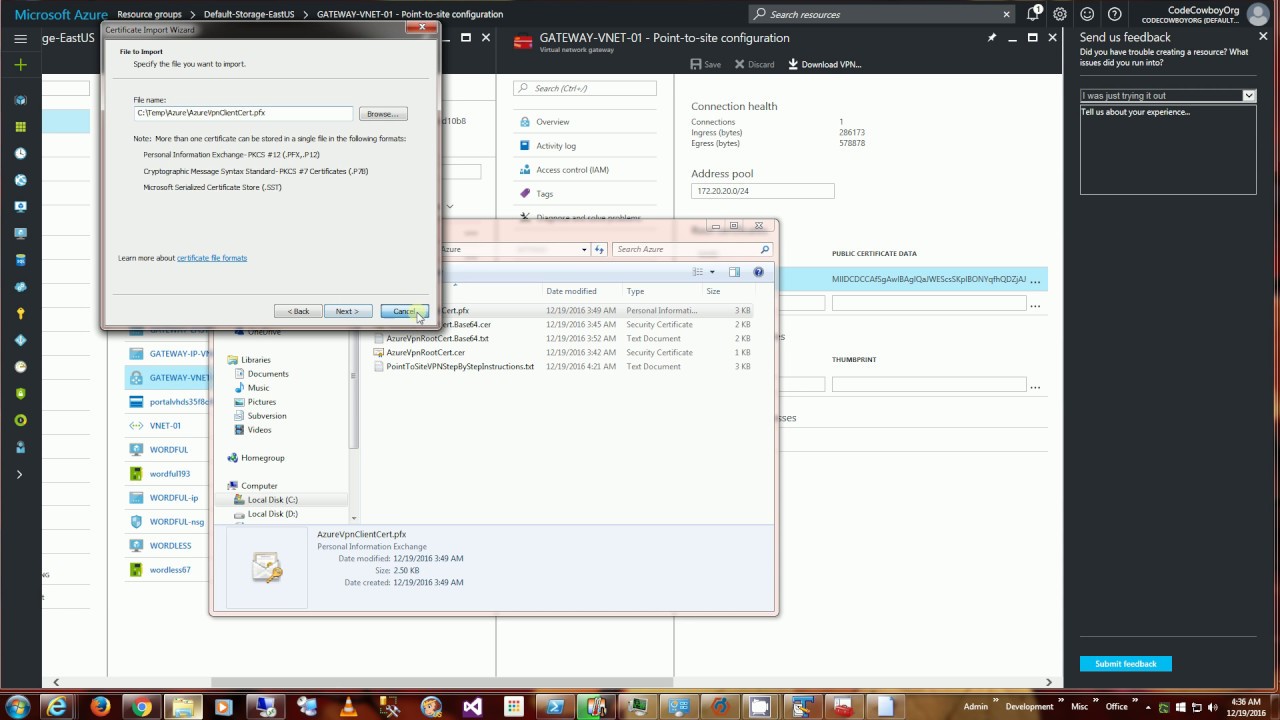Open ellipsis menu for the root certificate row
The image size is (1280, 720).
[1036, 280]
